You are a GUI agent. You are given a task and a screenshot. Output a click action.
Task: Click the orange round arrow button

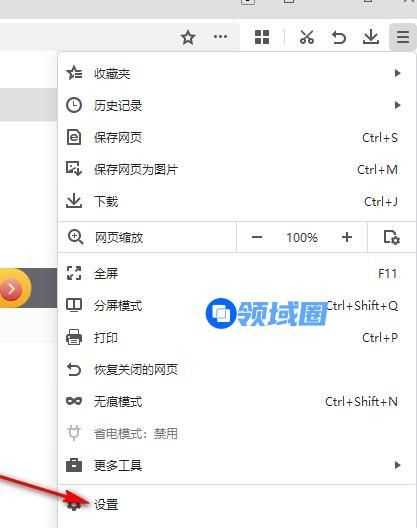coord(12,288)
